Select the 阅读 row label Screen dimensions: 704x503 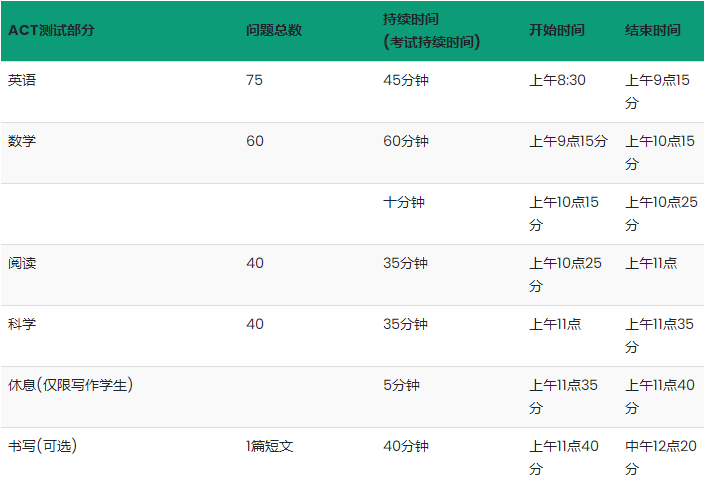pyautogui.click(x=22, y=263)
